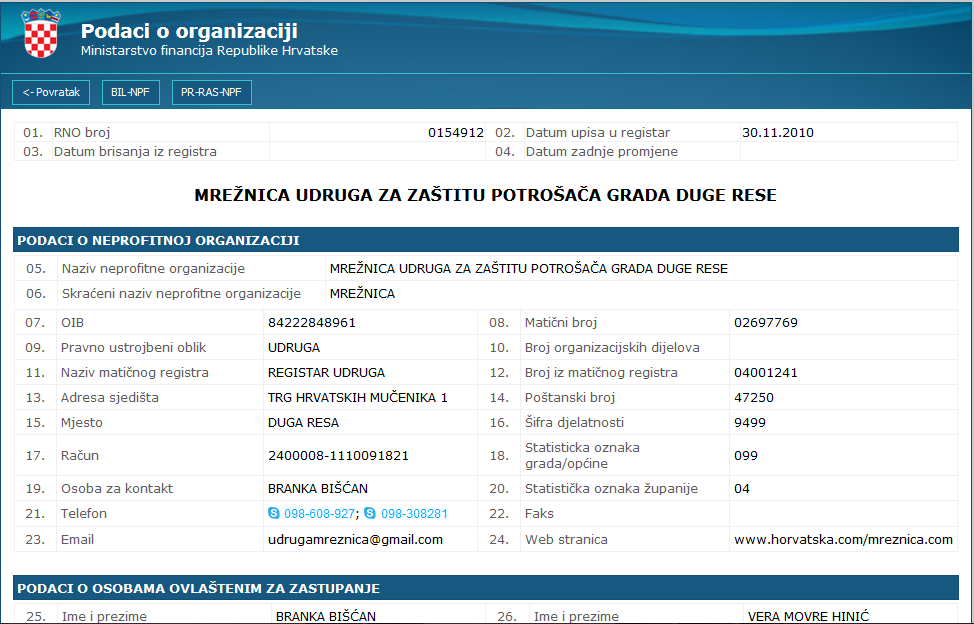The image size is (974, 624).
Task: Open the BIL-NPF report
Action: [x=130, y=93]
